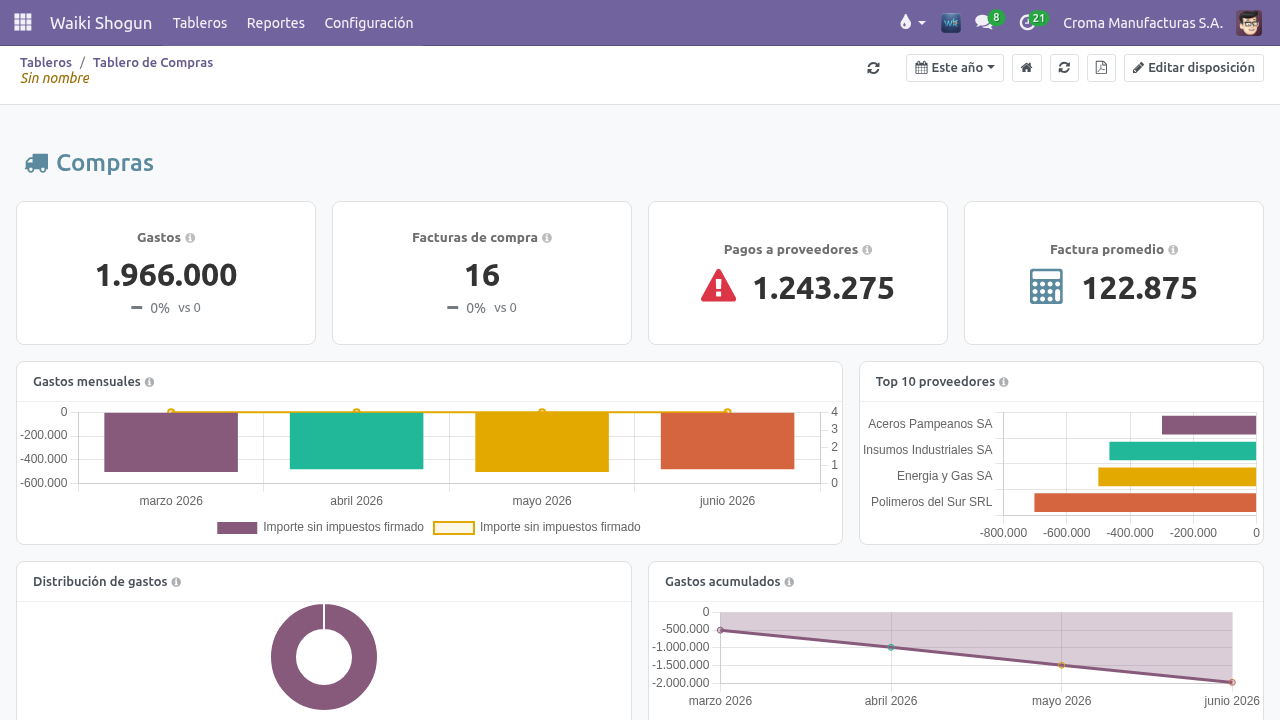
Task: Open Croma Manufacturas S.A. company switcher
Action: 1143,23
